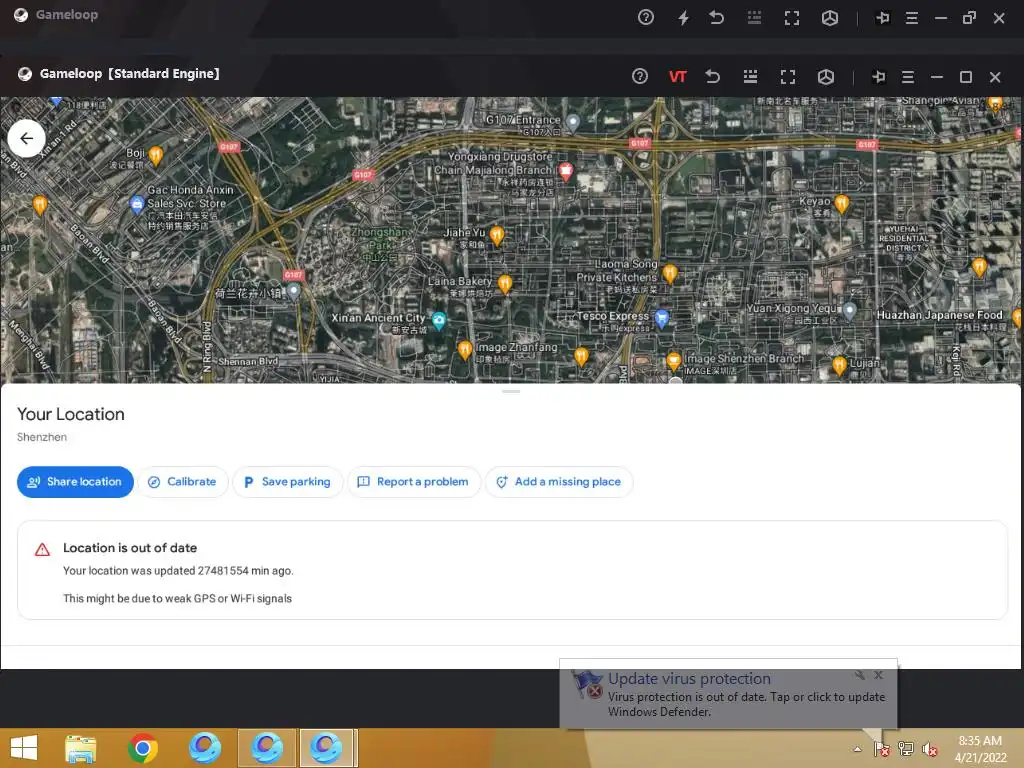Select Boji restaurant marker on map

(x=155, y=155)
